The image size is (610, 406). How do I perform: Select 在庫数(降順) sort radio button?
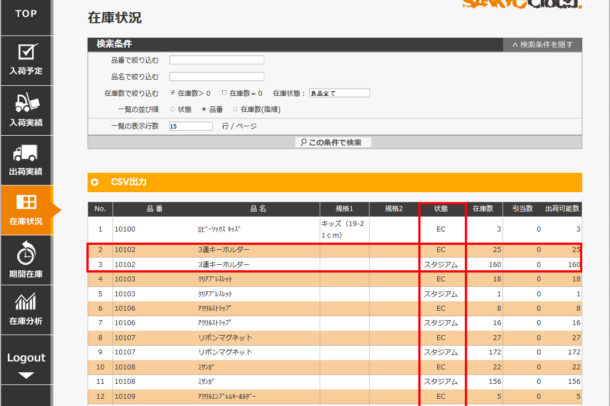(x=235, y=109)
